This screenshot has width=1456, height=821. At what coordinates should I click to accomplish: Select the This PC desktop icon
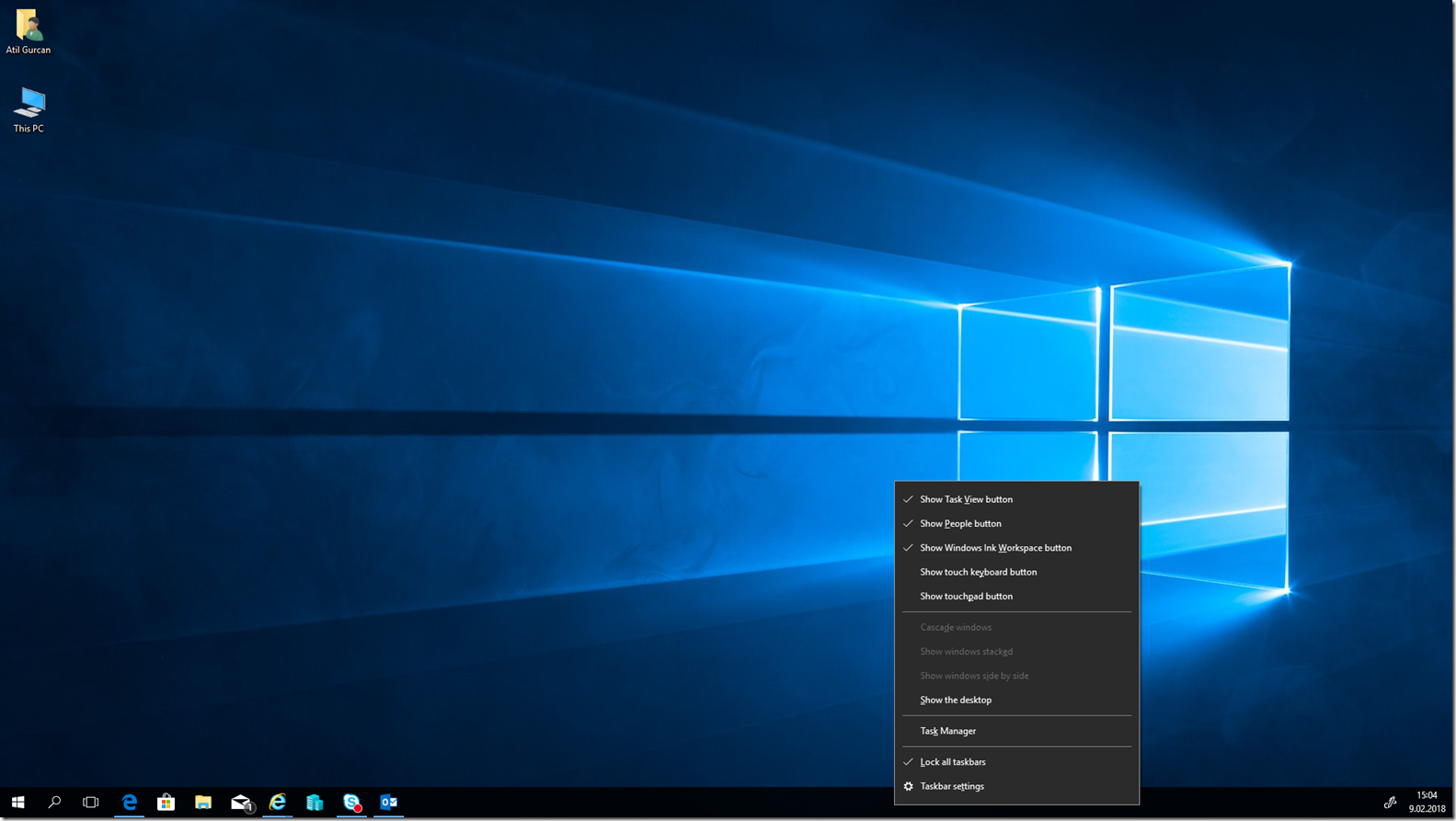pos(29,110)
